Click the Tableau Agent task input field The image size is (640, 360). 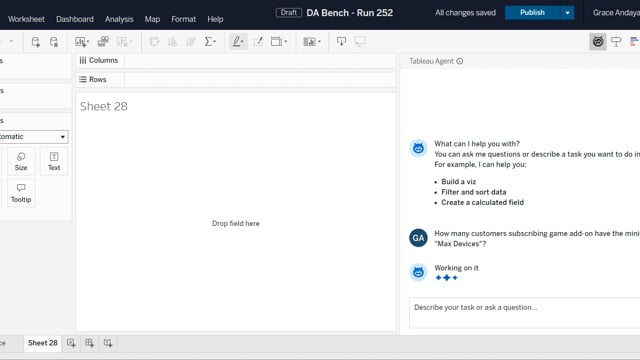click(524, 313)
